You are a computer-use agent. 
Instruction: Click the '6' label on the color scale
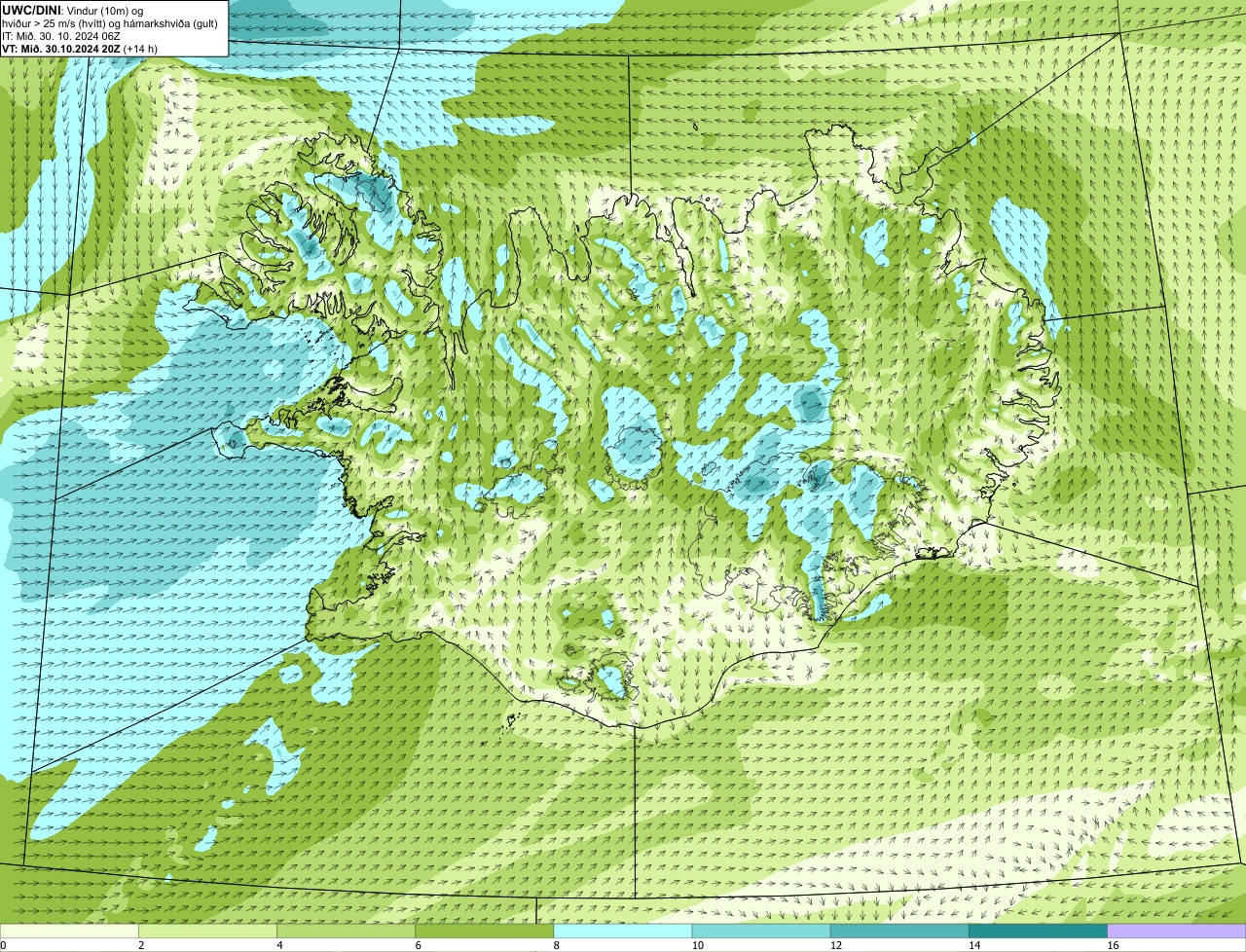[418, 945]
